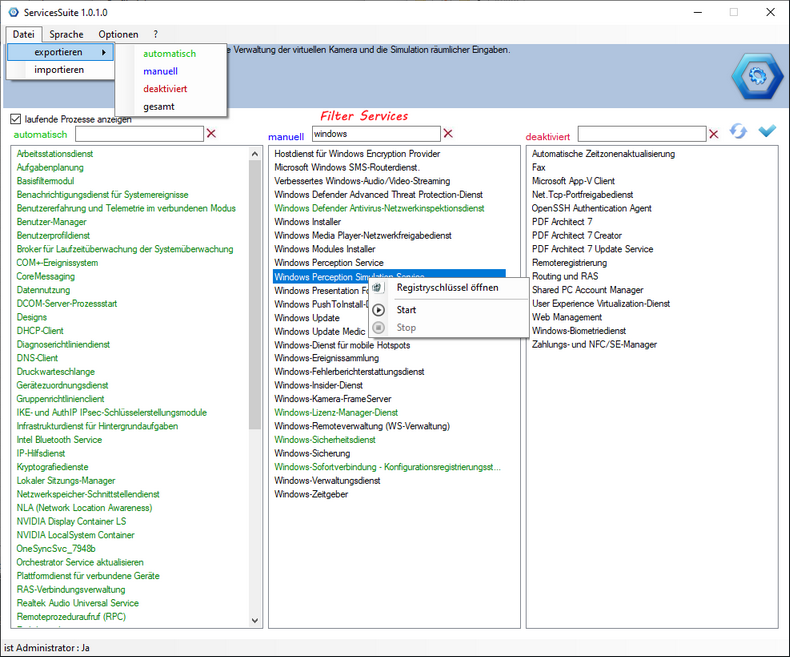Select 'Realtek Audio Universal Service' entry
The image size is (790, 657).
click(78, 603)
